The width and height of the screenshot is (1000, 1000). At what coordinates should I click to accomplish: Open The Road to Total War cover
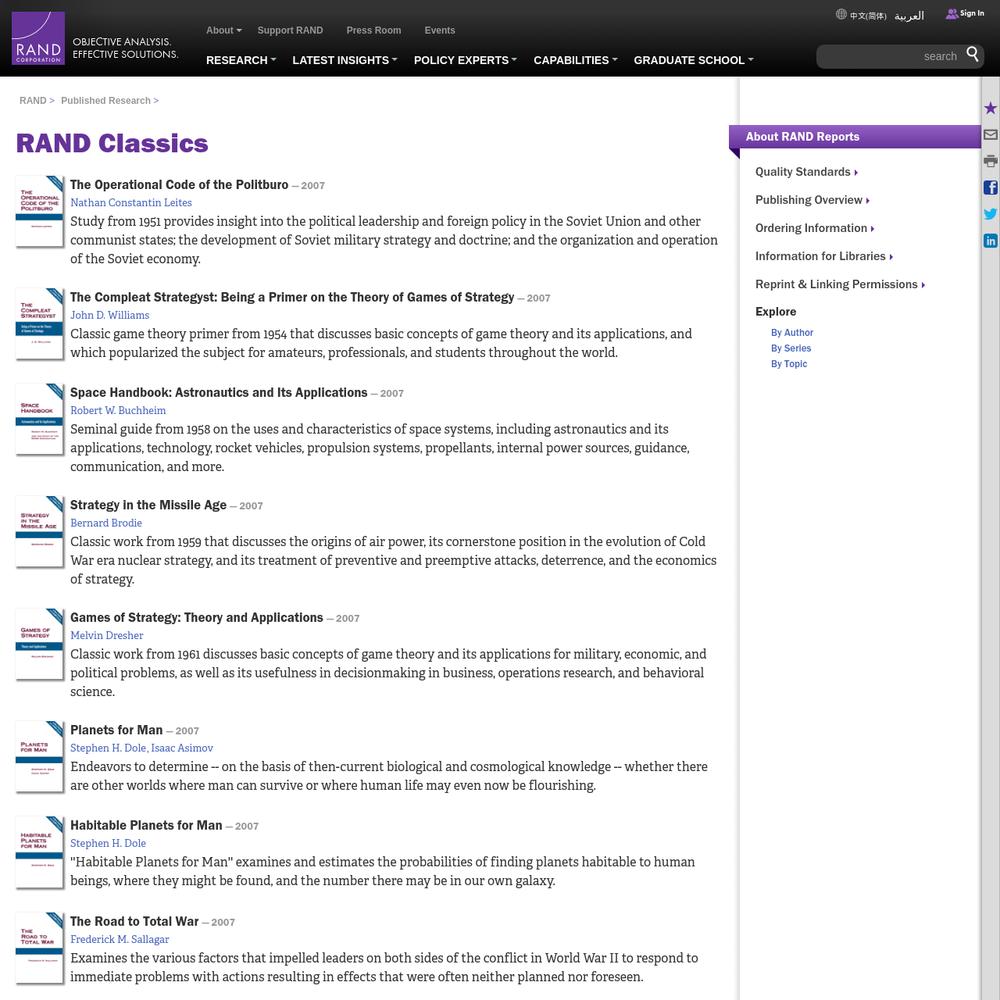[x=39, y=948]
